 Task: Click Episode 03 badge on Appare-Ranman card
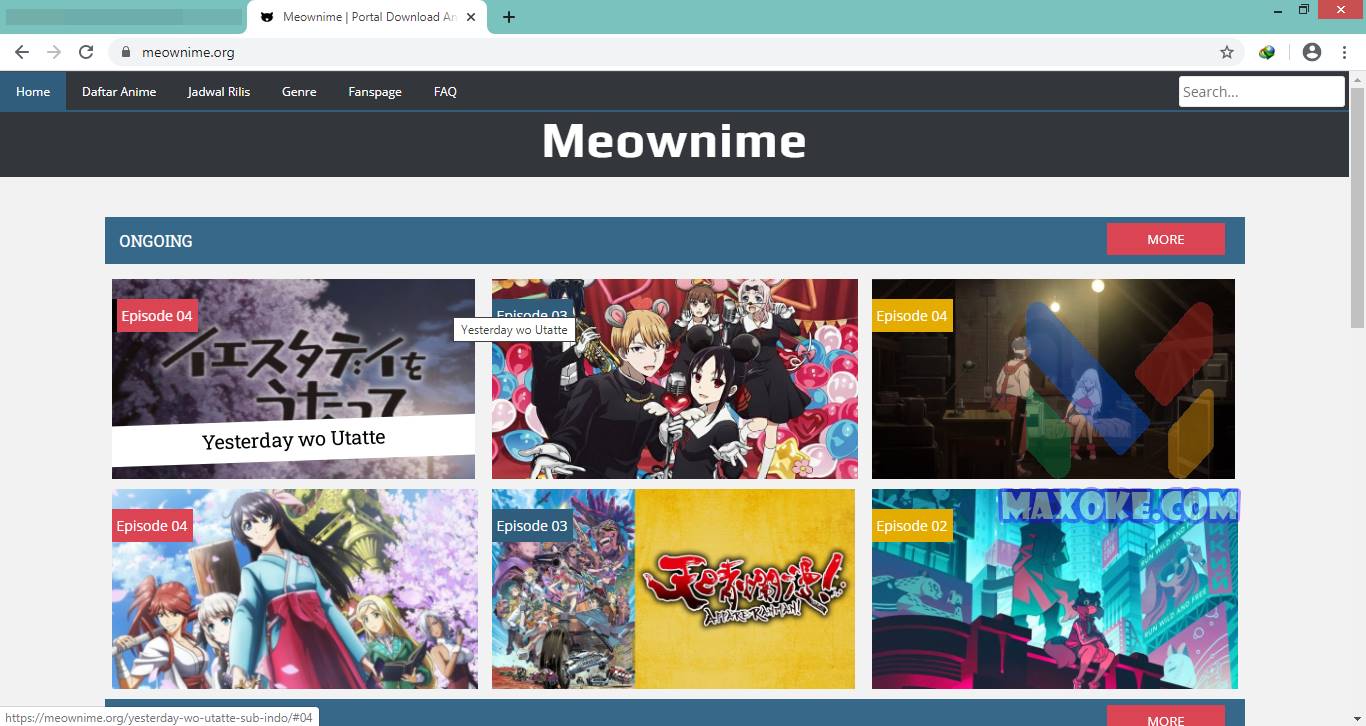[532, 525]
